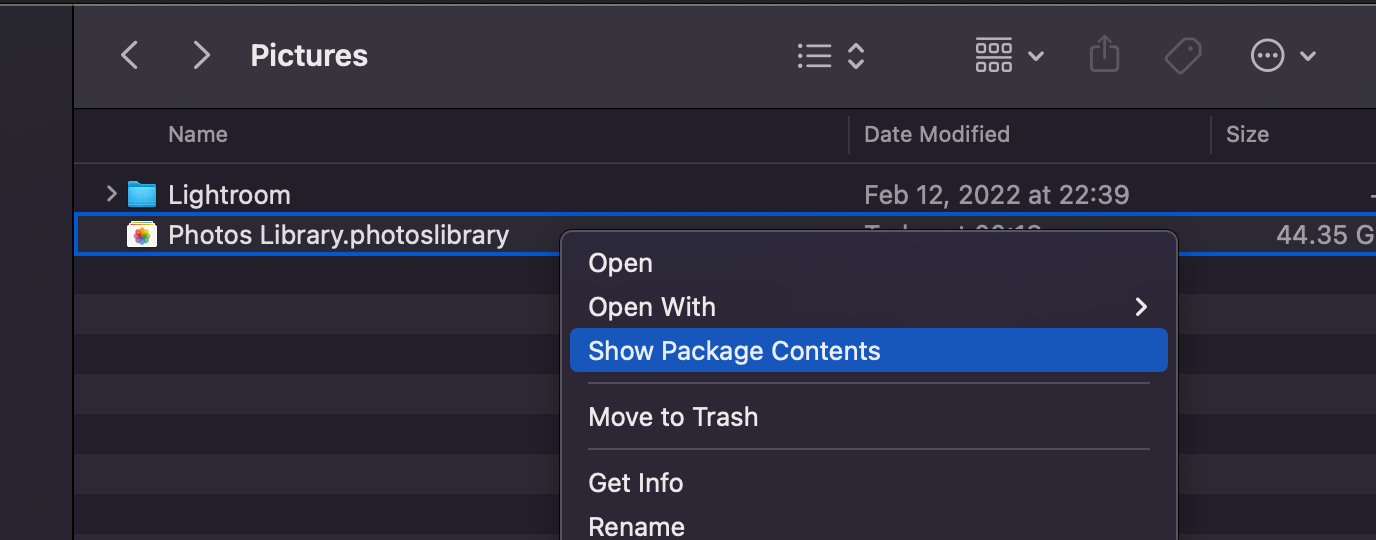Go back with the Finder back arrow

[129, 55]
